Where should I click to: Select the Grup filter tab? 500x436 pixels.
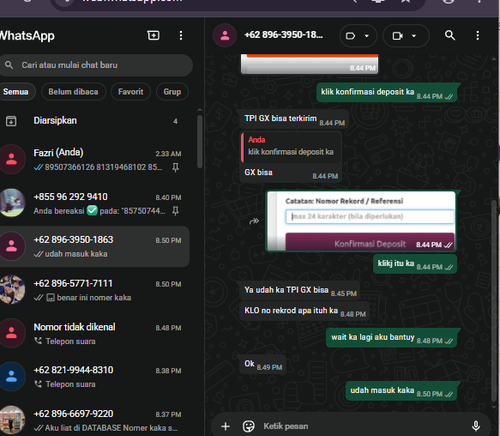(x=172, y=92)
